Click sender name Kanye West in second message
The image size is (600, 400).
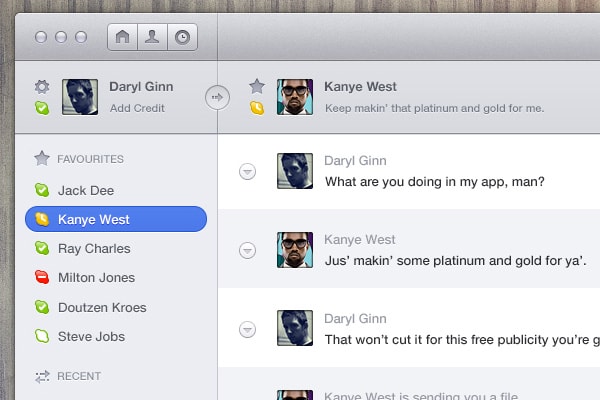[x=360, y=240]
